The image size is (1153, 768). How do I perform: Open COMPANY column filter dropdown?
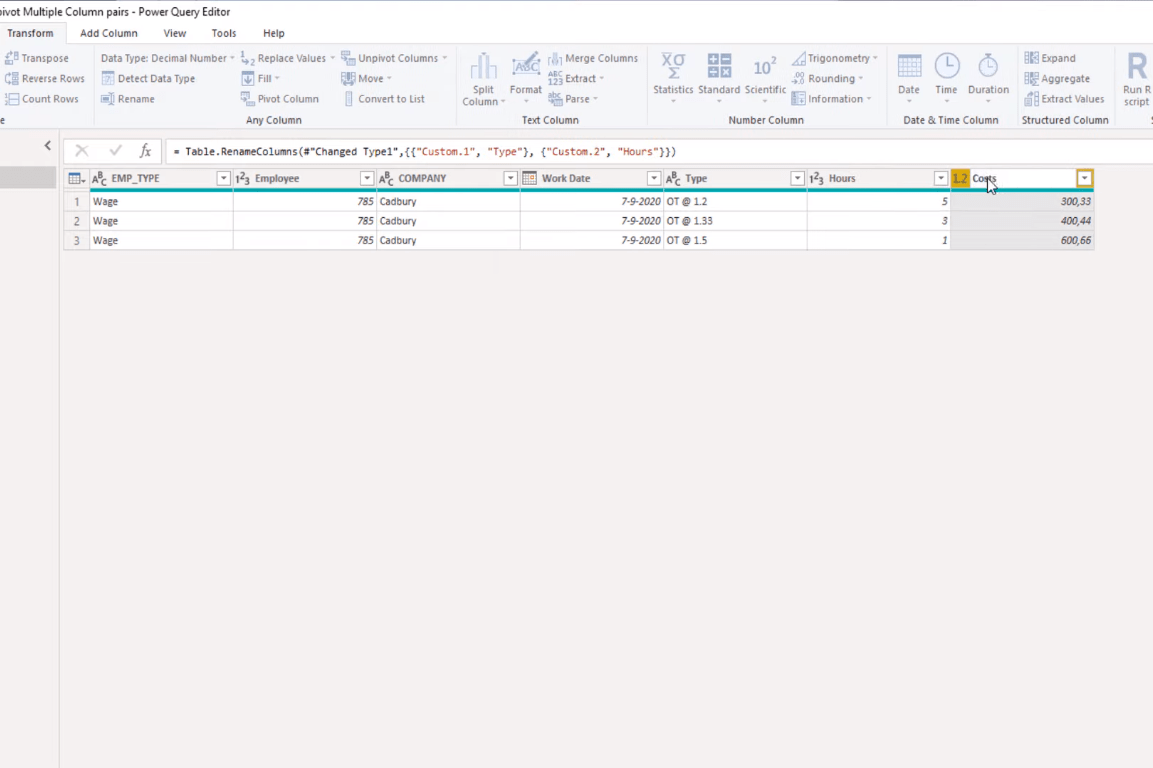coord(510,179)
